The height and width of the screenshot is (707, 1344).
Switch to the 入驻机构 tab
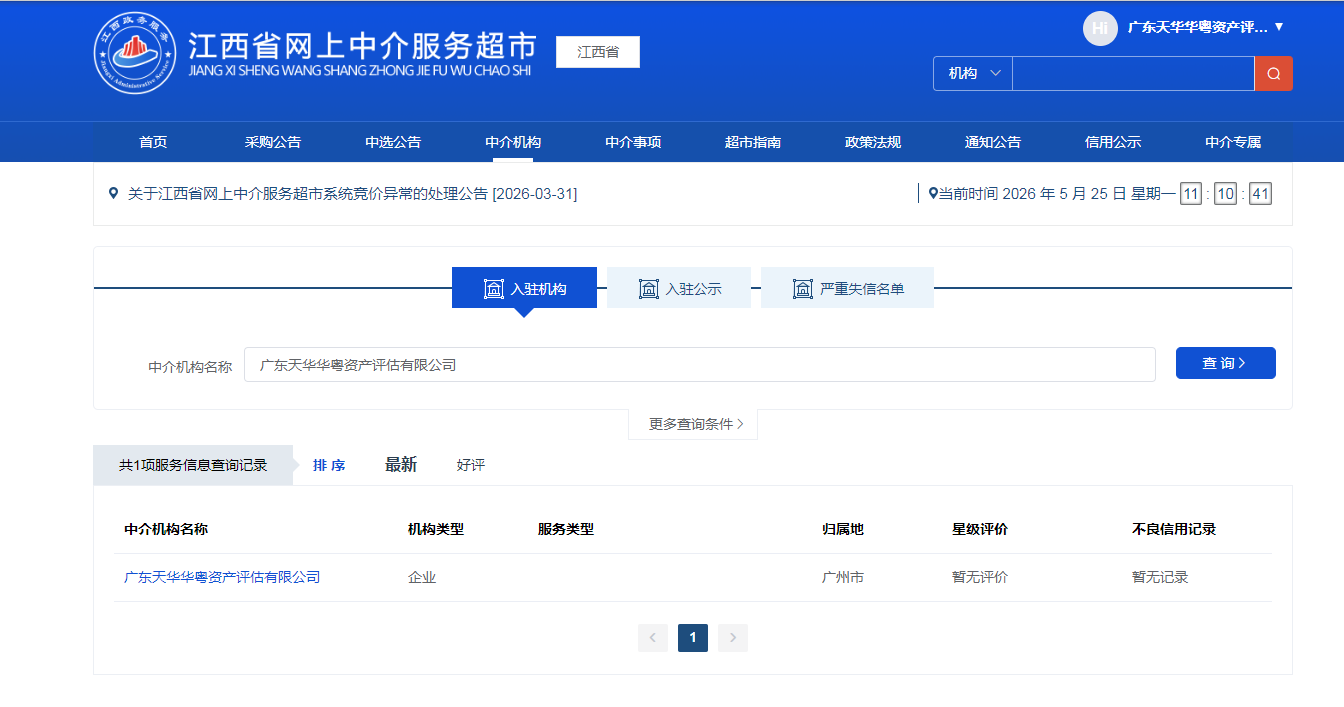(524, 288)
